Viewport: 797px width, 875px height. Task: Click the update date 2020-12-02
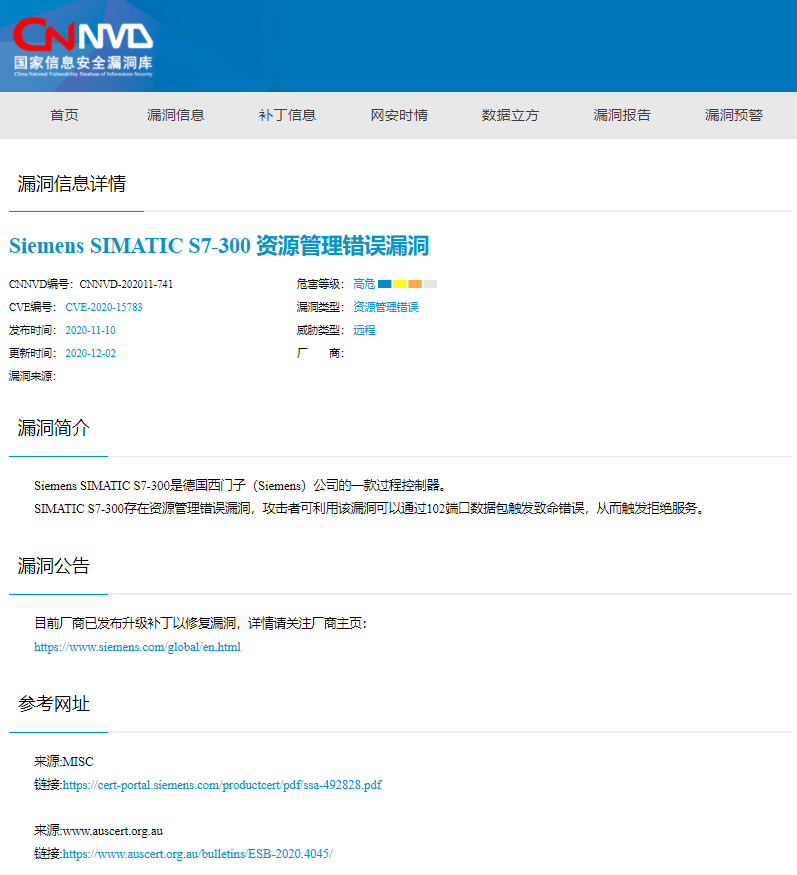coord(90,353)
